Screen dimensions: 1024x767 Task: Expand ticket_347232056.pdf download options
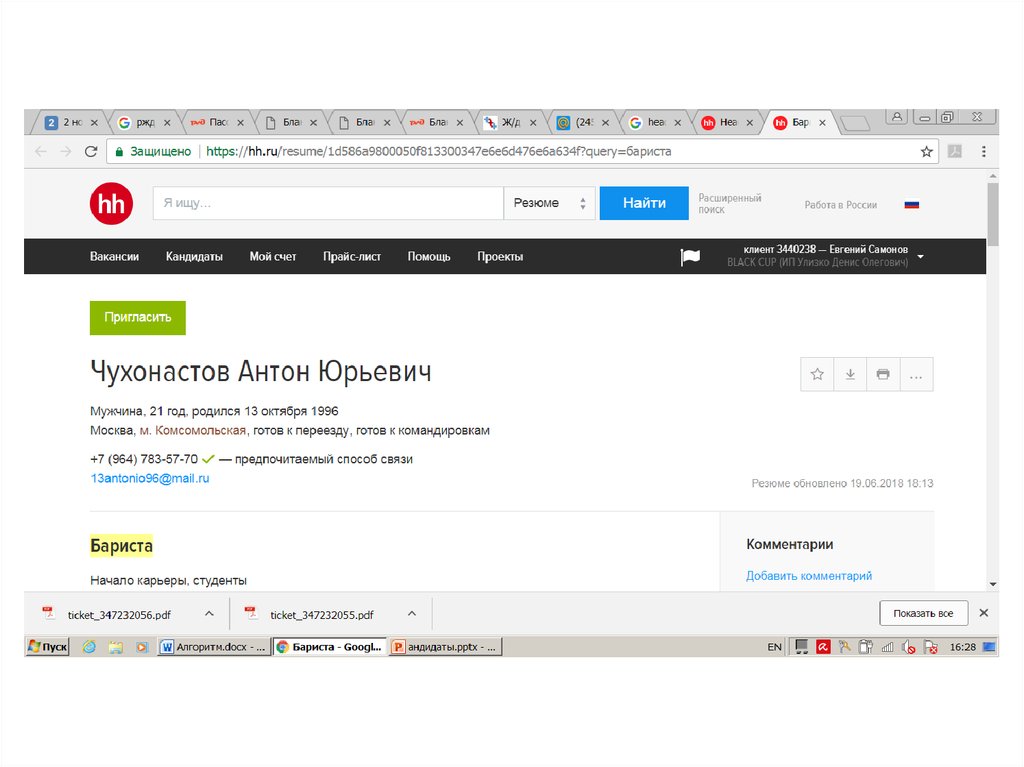click(209, 614)
